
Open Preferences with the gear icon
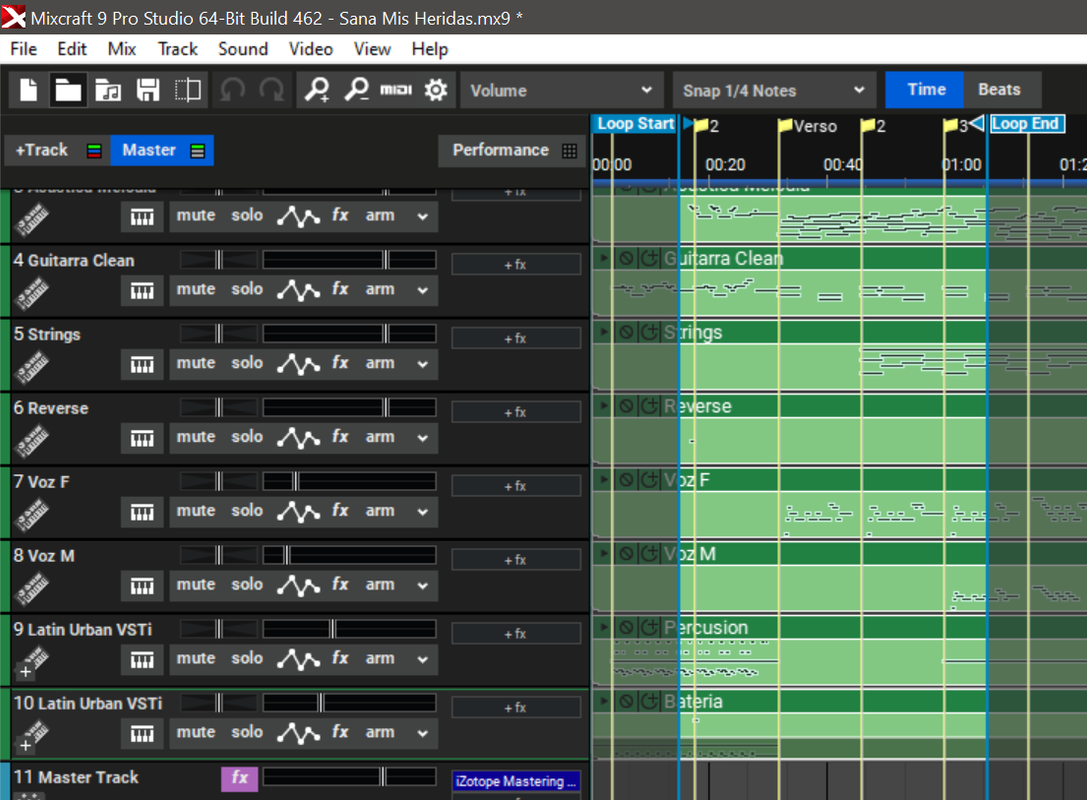(436, 90)
